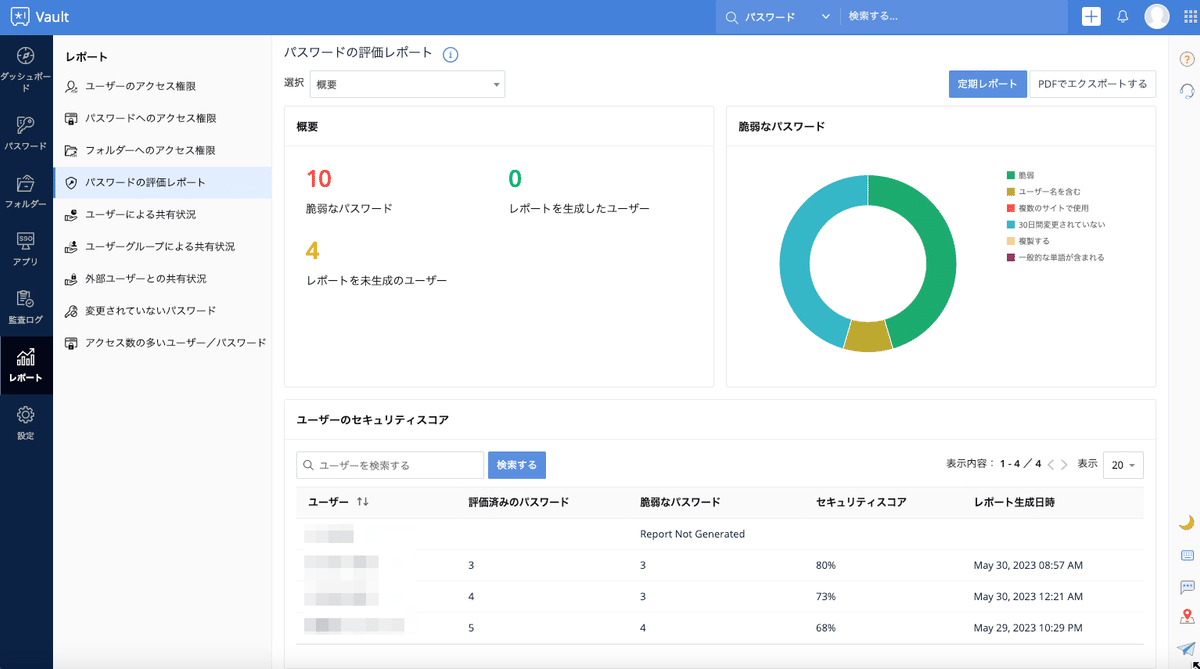Click the 評価済みのパスワード column header
1200x669 pixels.
(x=518, y=502)
